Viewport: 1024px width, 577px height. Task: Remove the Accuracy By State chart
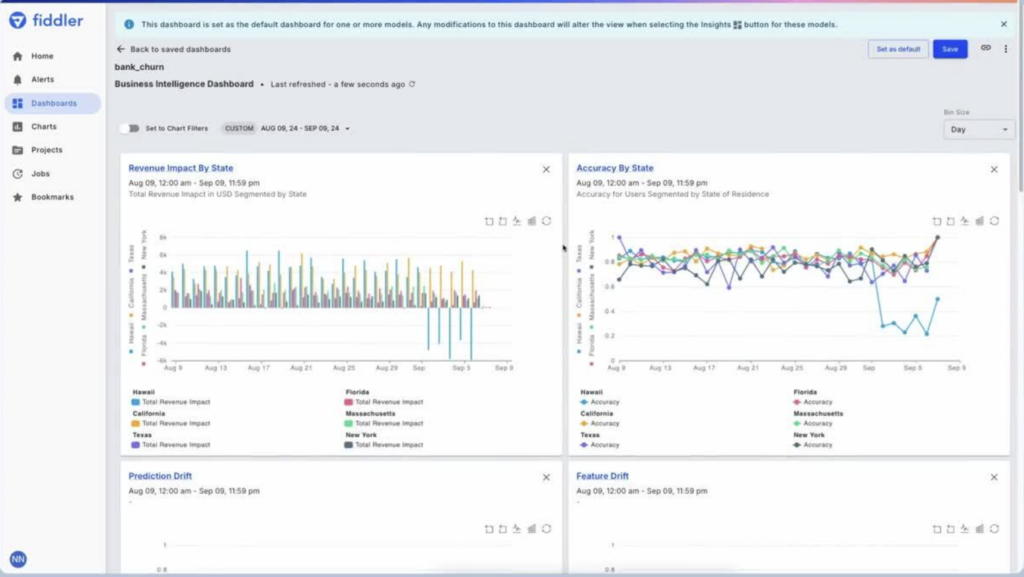994,170
